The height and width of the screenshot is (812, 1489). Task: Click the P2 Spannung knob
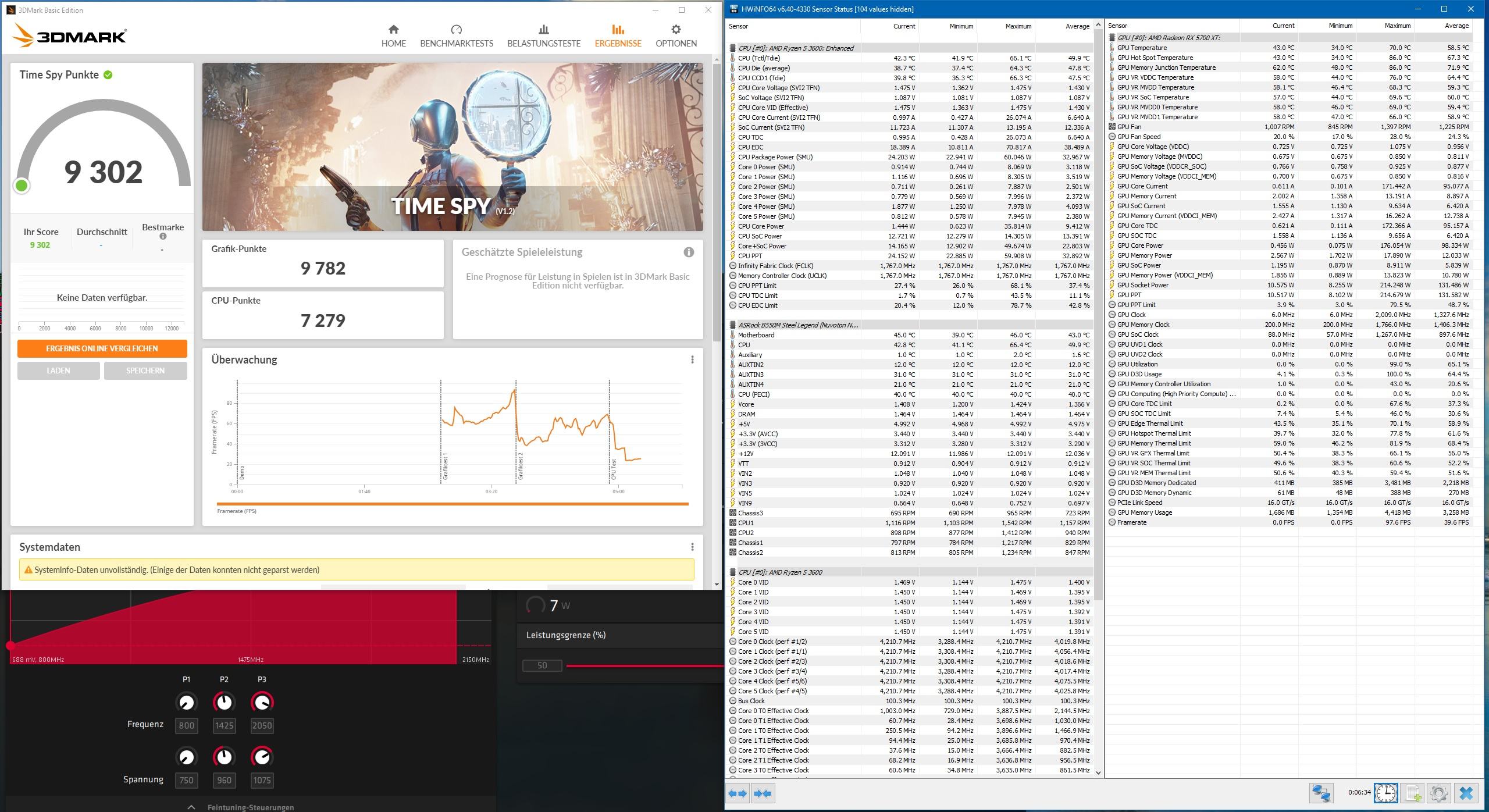pos(224,757)
